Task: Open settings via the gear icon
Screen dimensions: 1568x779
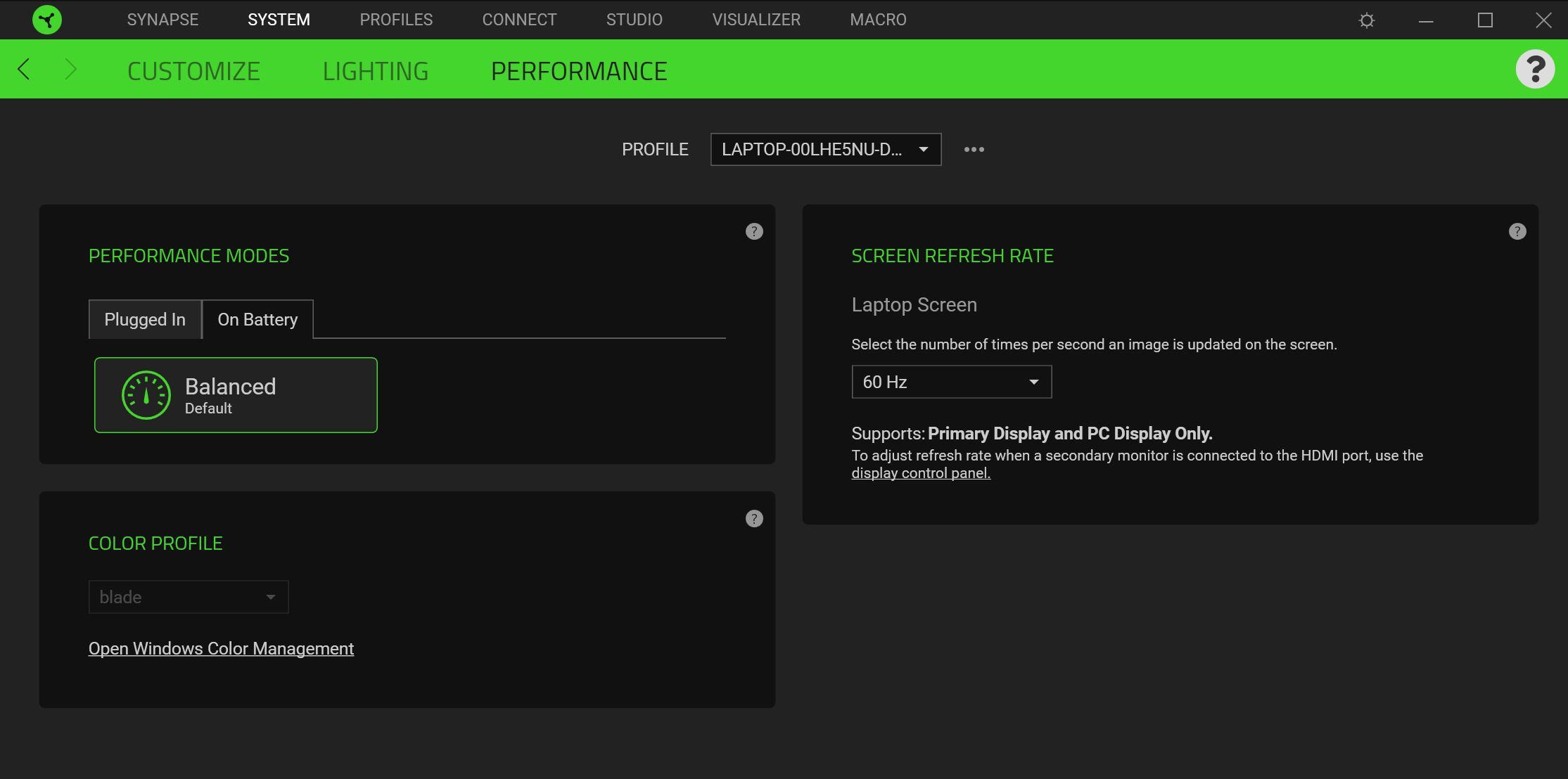Action: [x=1366, y=20]
